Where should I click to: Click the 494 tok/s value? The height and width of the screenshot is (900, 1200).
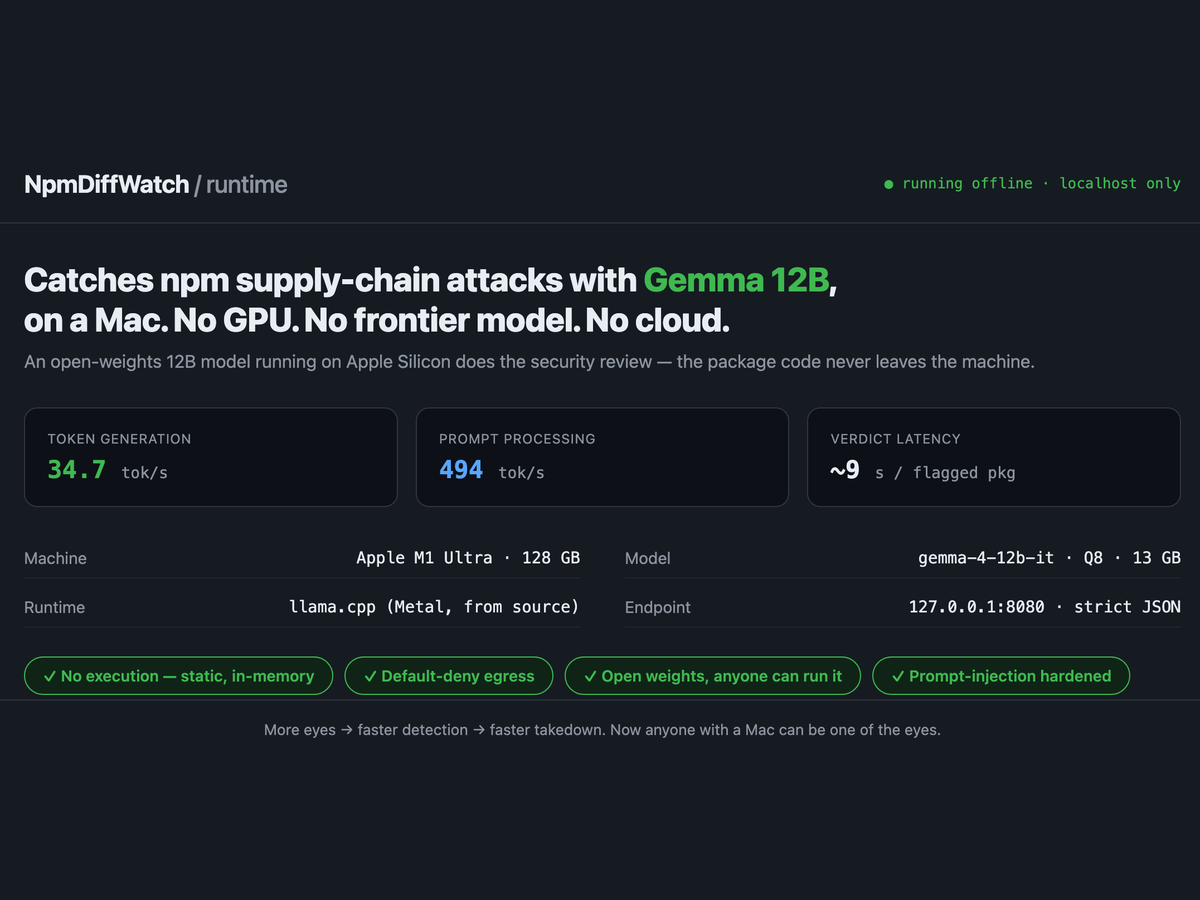492,470
